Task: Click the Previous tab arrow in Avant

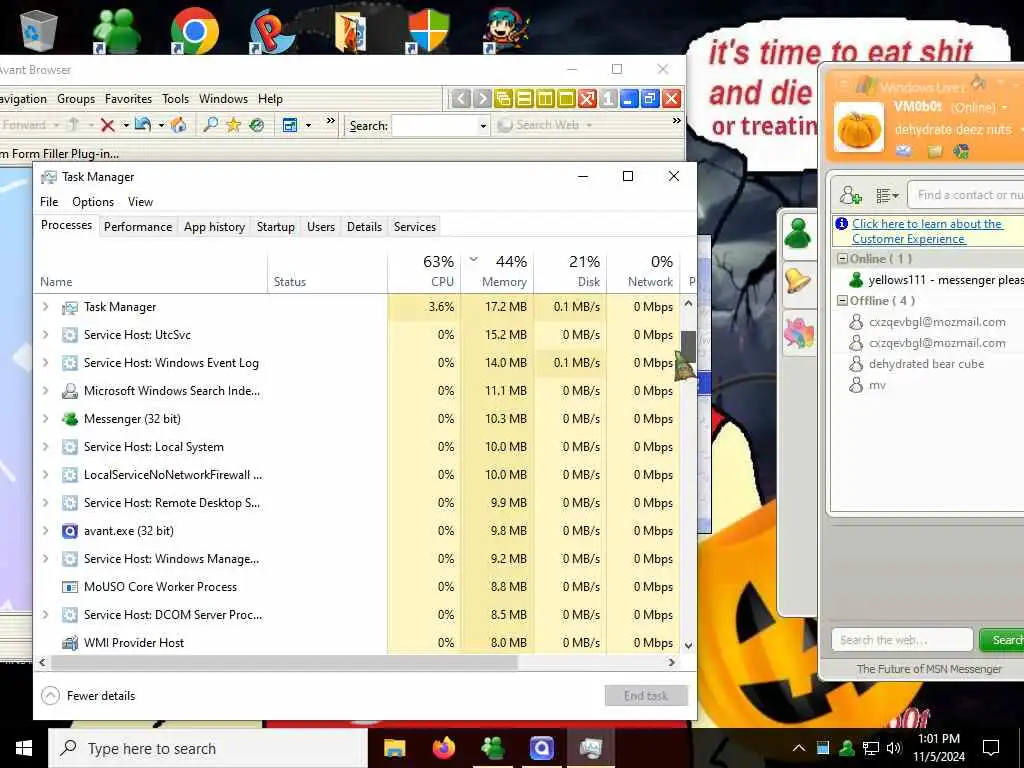Action: (460, 99)
